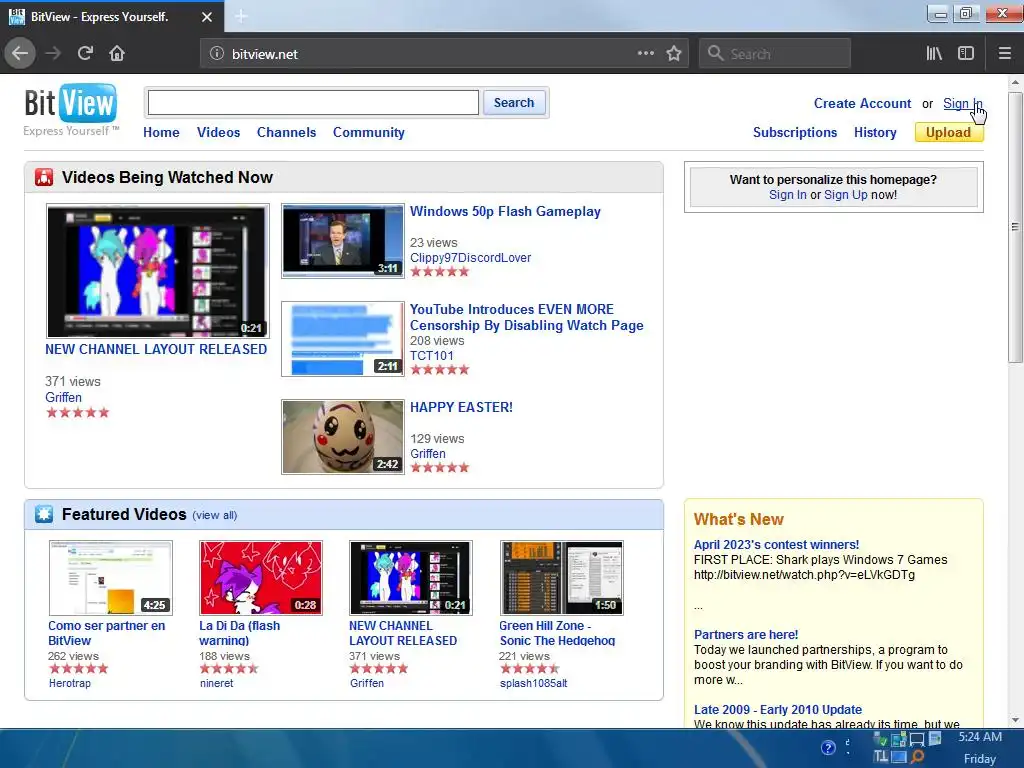Open the Channels navigation tab
This screenshot has width=1024, height=768.
pyautogui.click(x=286, y=132)
